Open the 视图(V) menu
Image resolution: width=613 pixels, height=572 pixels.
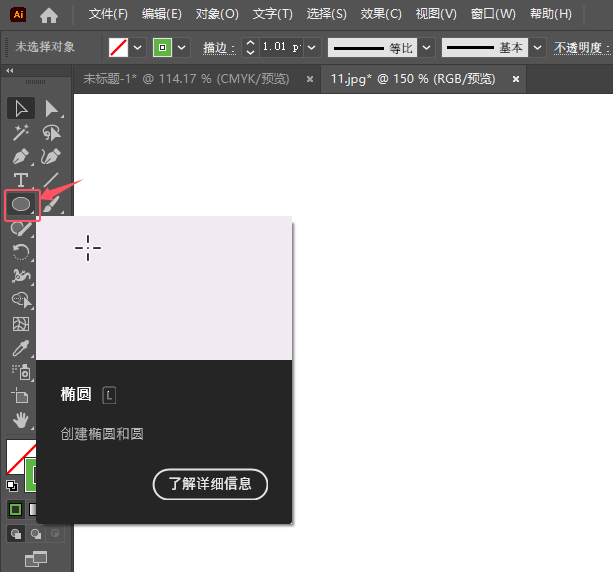point(436,14)
